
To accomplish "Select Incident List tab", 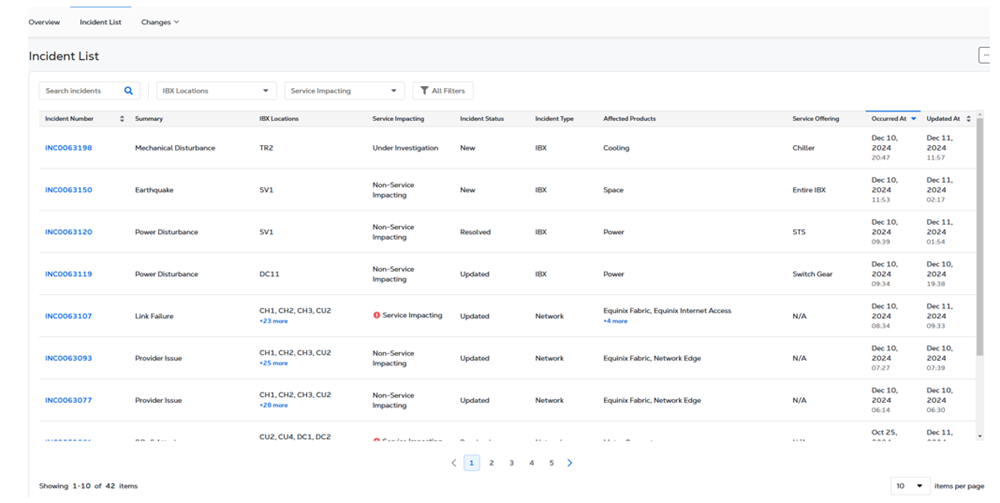I will coord(100,22).
